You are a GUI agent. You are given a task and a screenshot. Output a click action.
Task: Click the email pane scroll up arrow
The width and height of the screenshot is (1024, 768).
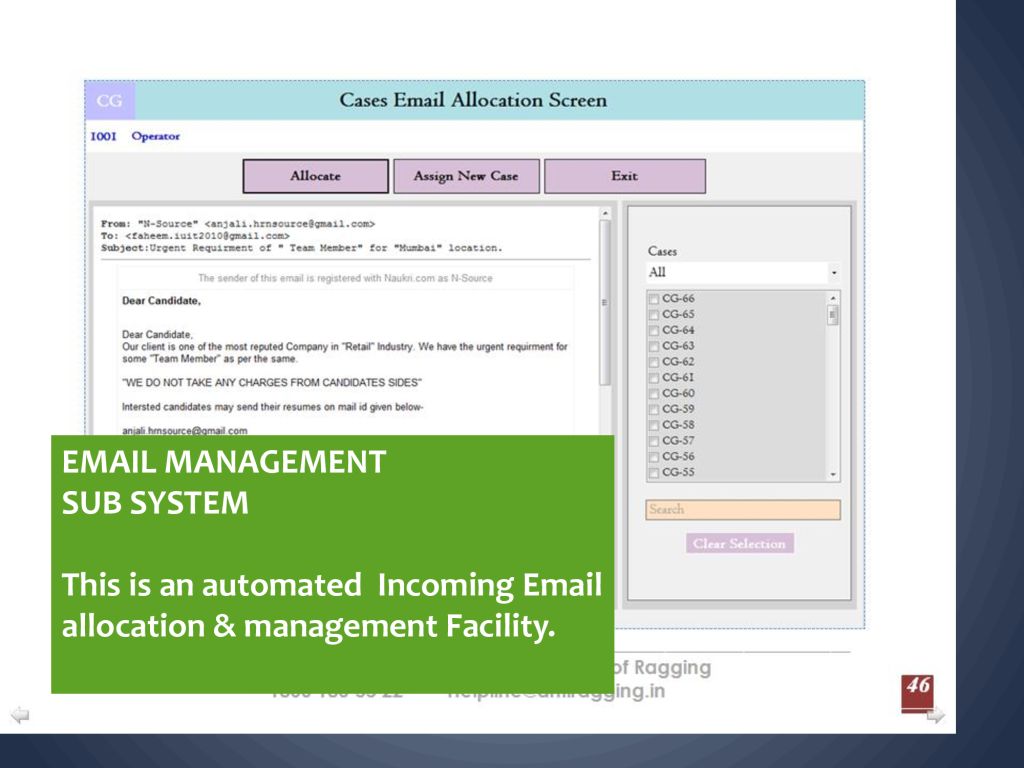point(604,213)
